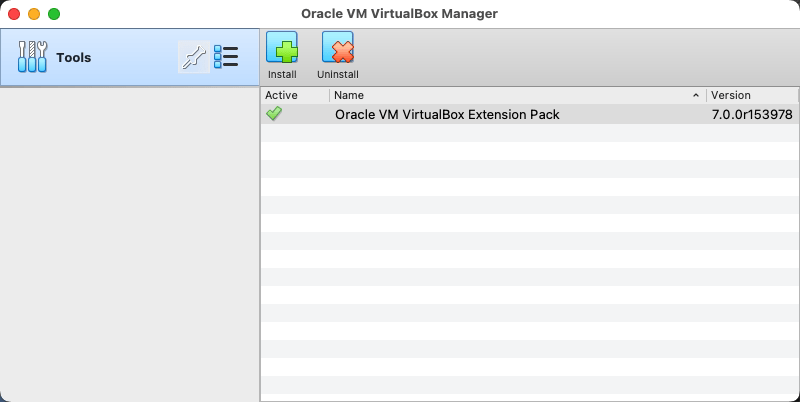Sort by the Active column header

(x=282, y=95)
